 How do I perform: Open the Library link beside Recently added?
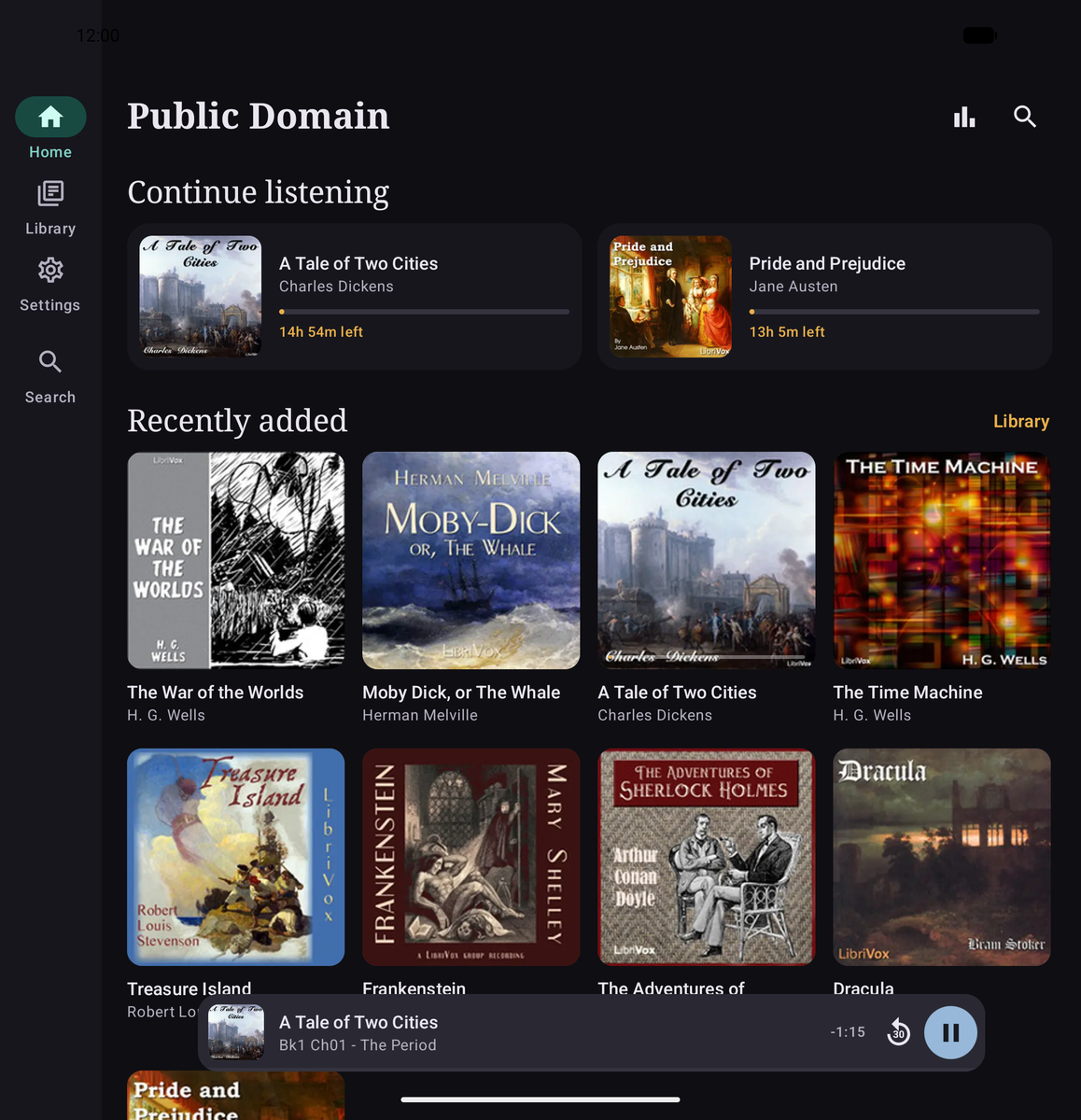click(x=1021, y=421)
